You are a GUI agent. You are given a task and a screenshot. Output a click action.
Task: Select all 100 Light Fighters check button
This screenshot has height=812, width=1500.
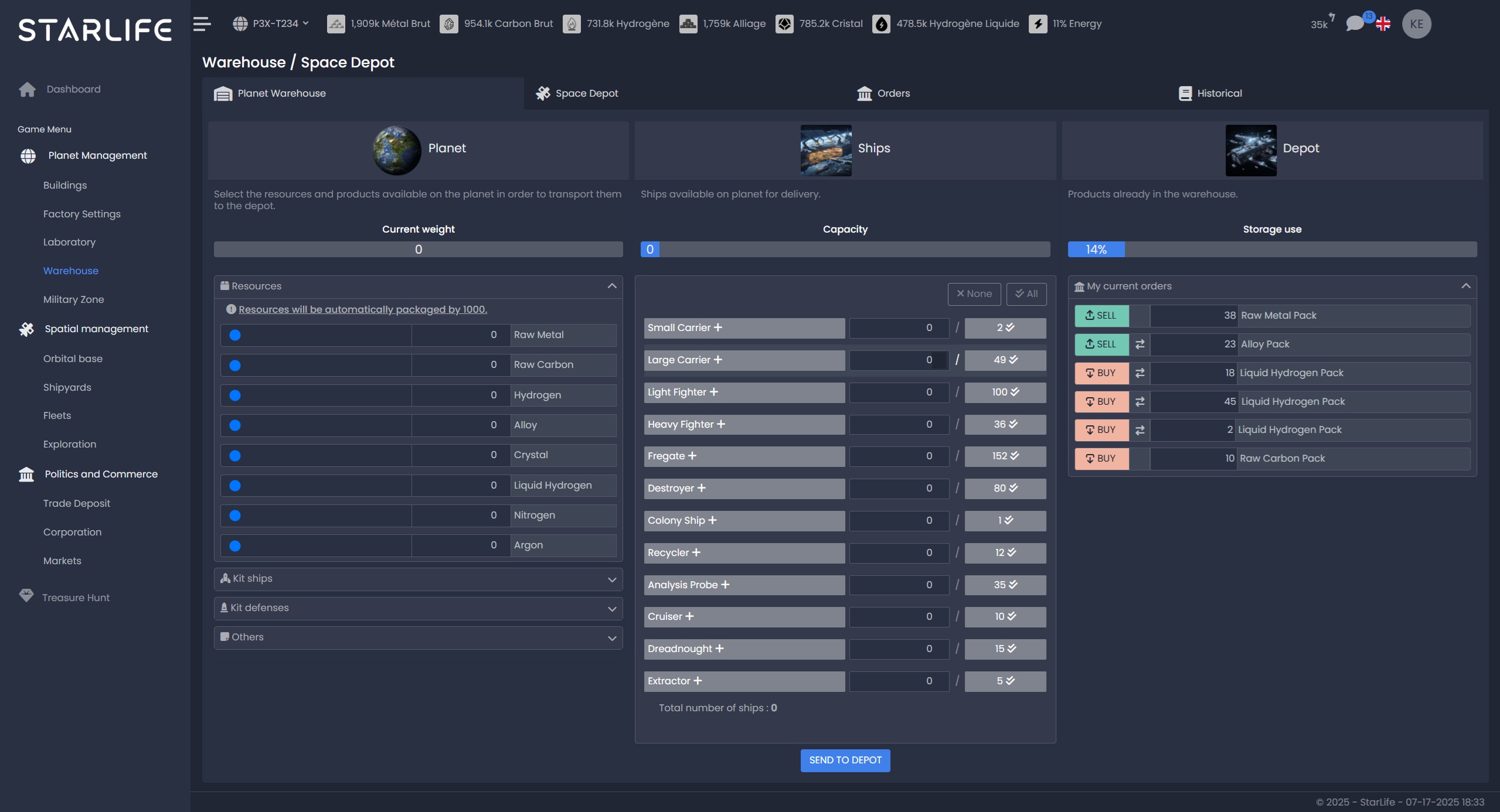pos(1005,392)
